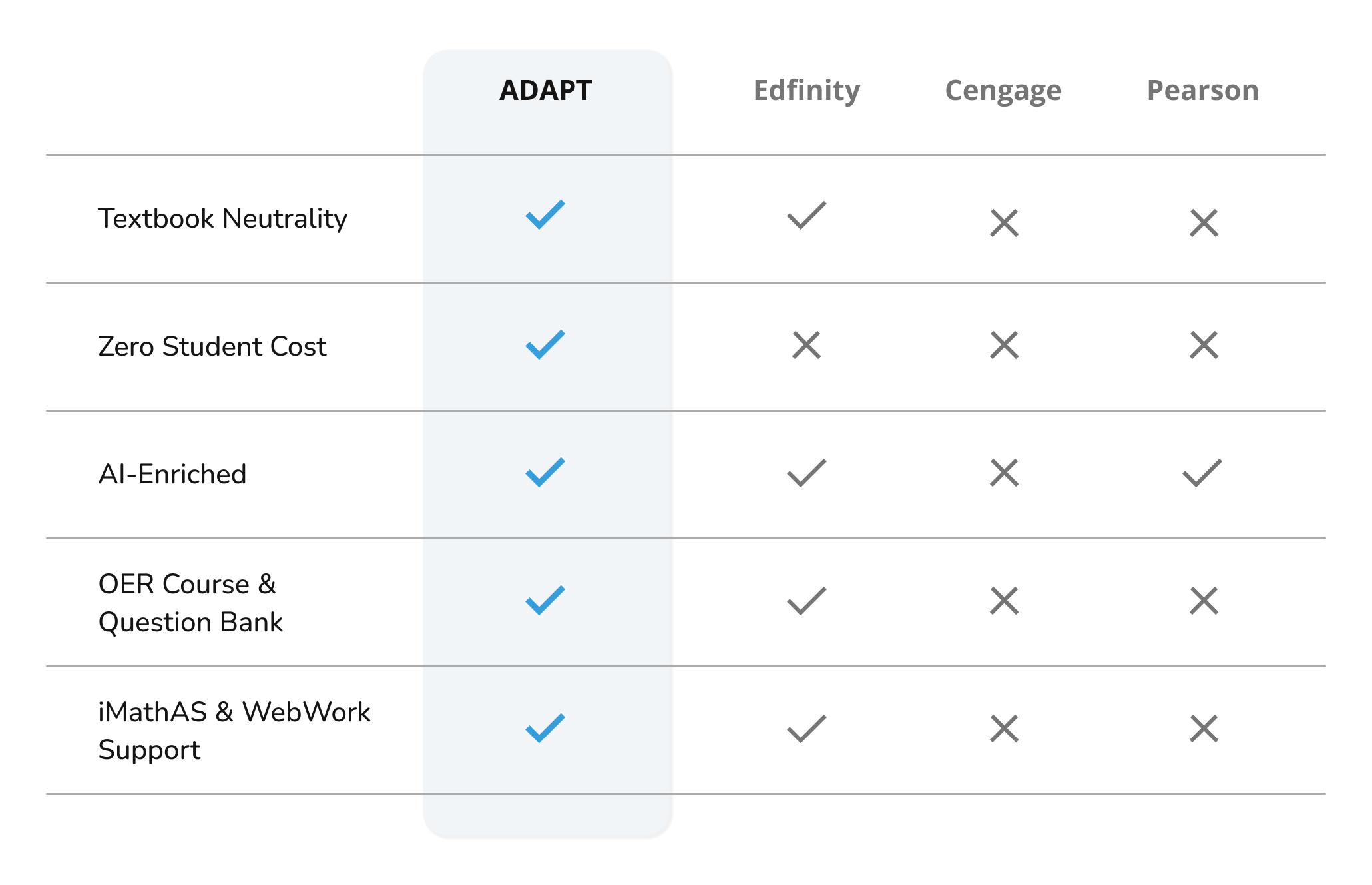
Task: Click ADAPT's blue check for Zero Student Cost
Action: (545, 344)
